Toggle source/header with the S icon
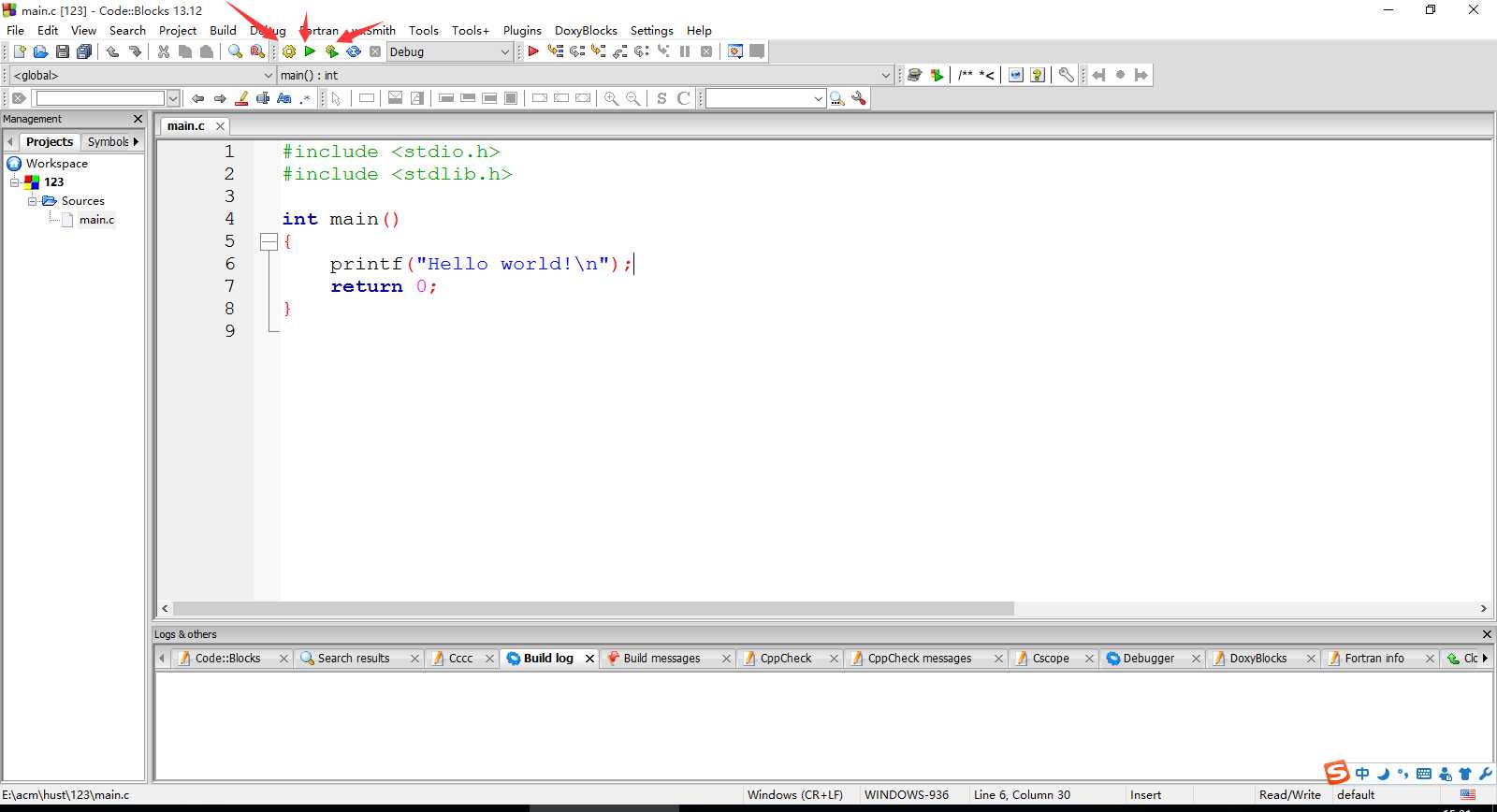This screenshot has width=1497, height=812. pos(662,98)
